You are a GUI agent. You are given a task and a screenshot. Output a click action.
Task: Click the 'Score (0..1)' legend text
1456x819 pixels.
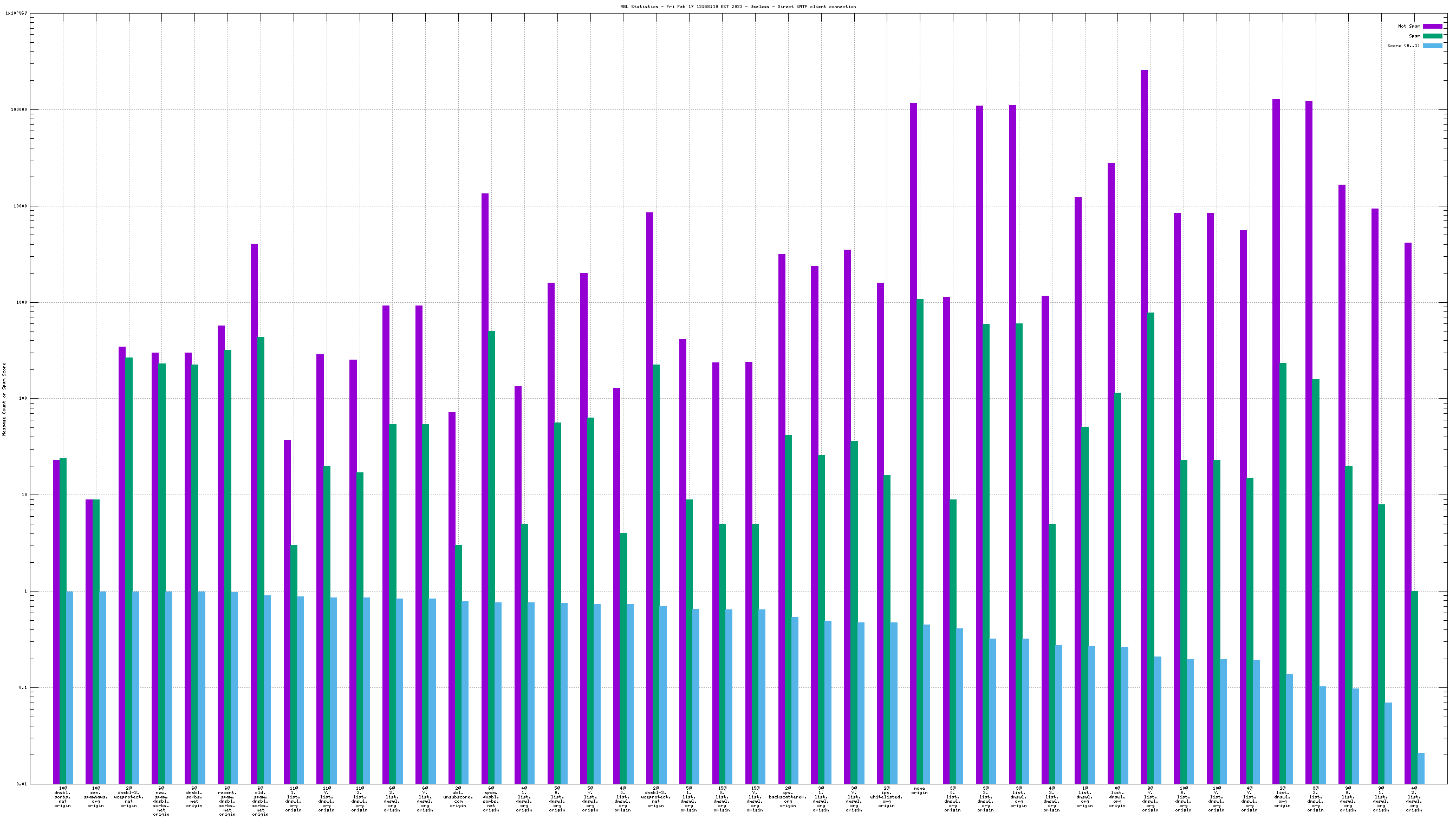pos(1403,46)
